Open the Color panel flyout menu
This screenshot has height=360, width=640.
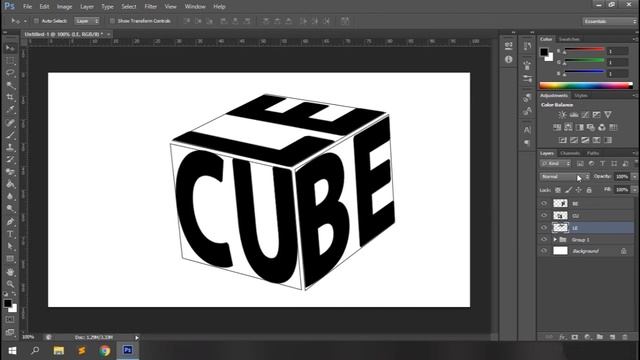click(x=635, y=39)
